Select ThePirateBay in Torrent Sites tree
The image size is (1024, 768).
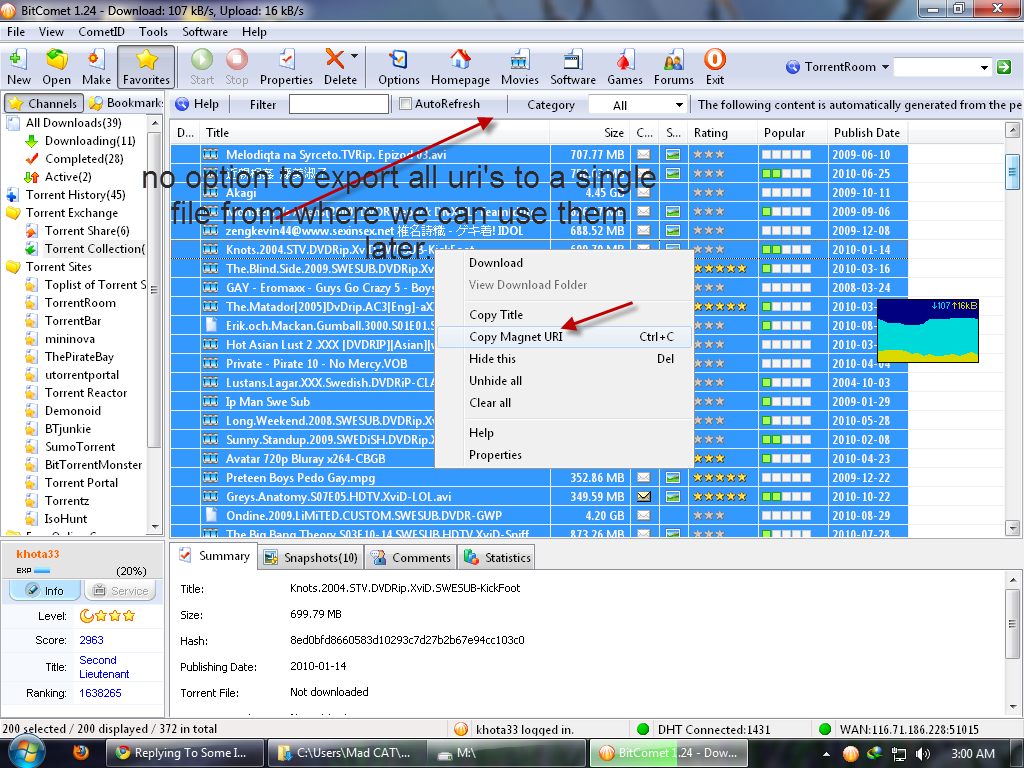(79, 357)
